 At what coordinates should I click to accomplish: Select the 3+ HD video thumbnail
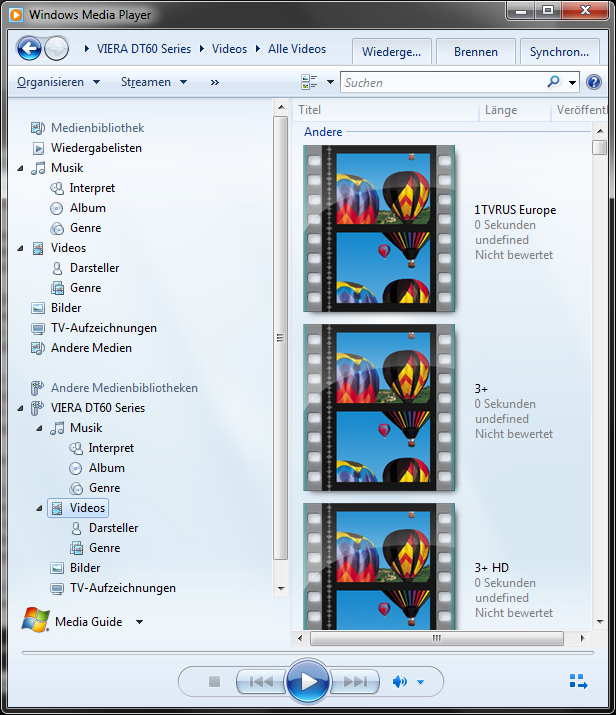click(x=379, y=566)
